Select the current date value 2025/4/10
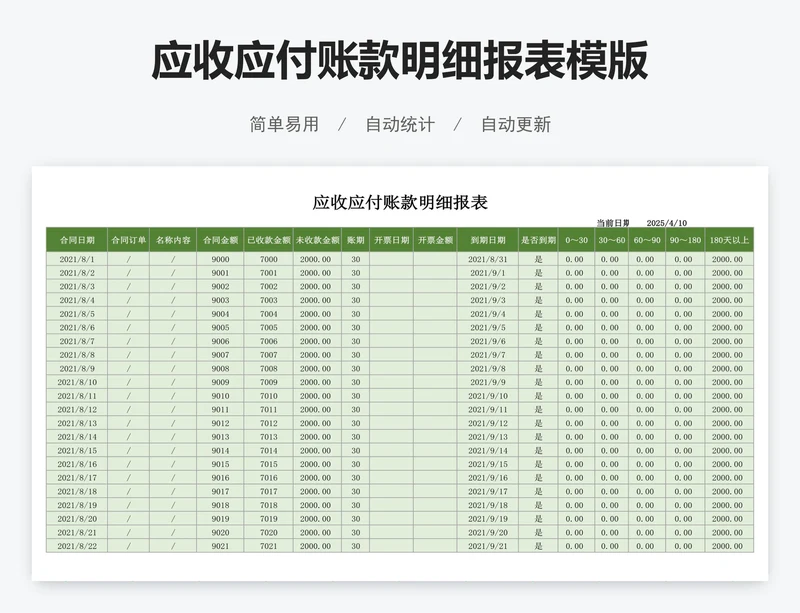The height and width of the screenshot is (613, 800). (x=666, y=223)
